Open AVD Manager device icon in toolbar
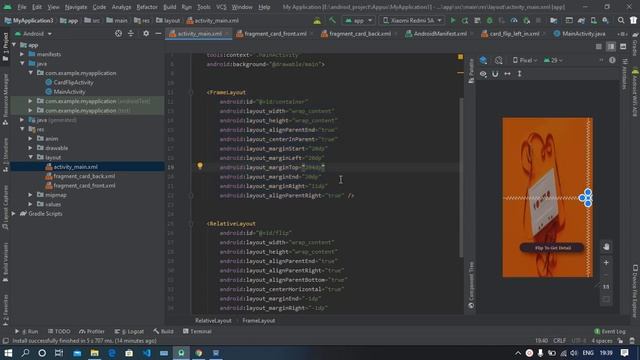 (x=593, y=20)
